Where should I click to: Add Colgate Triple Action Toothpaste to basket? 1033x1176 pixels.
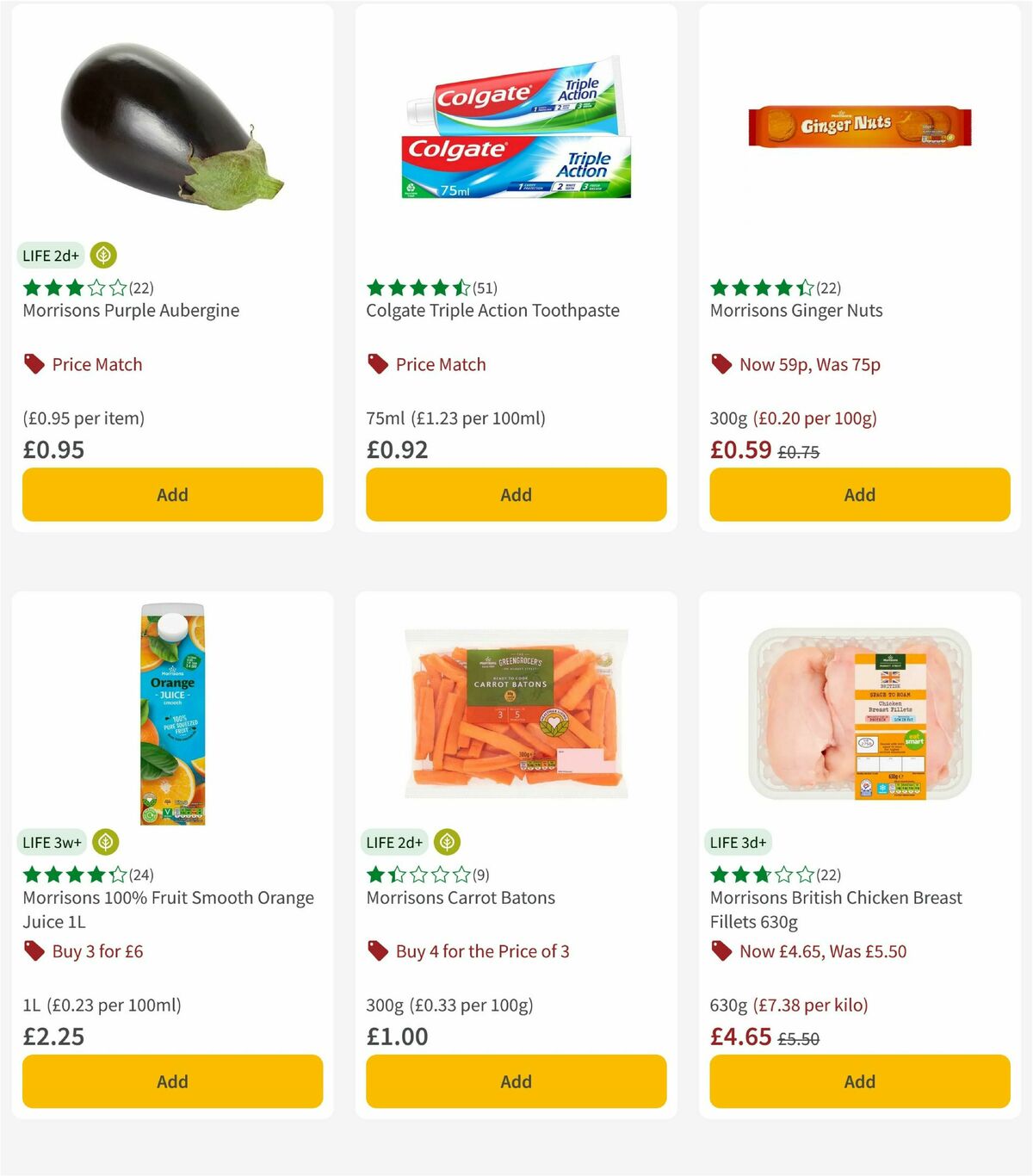[x=516, y=494]
